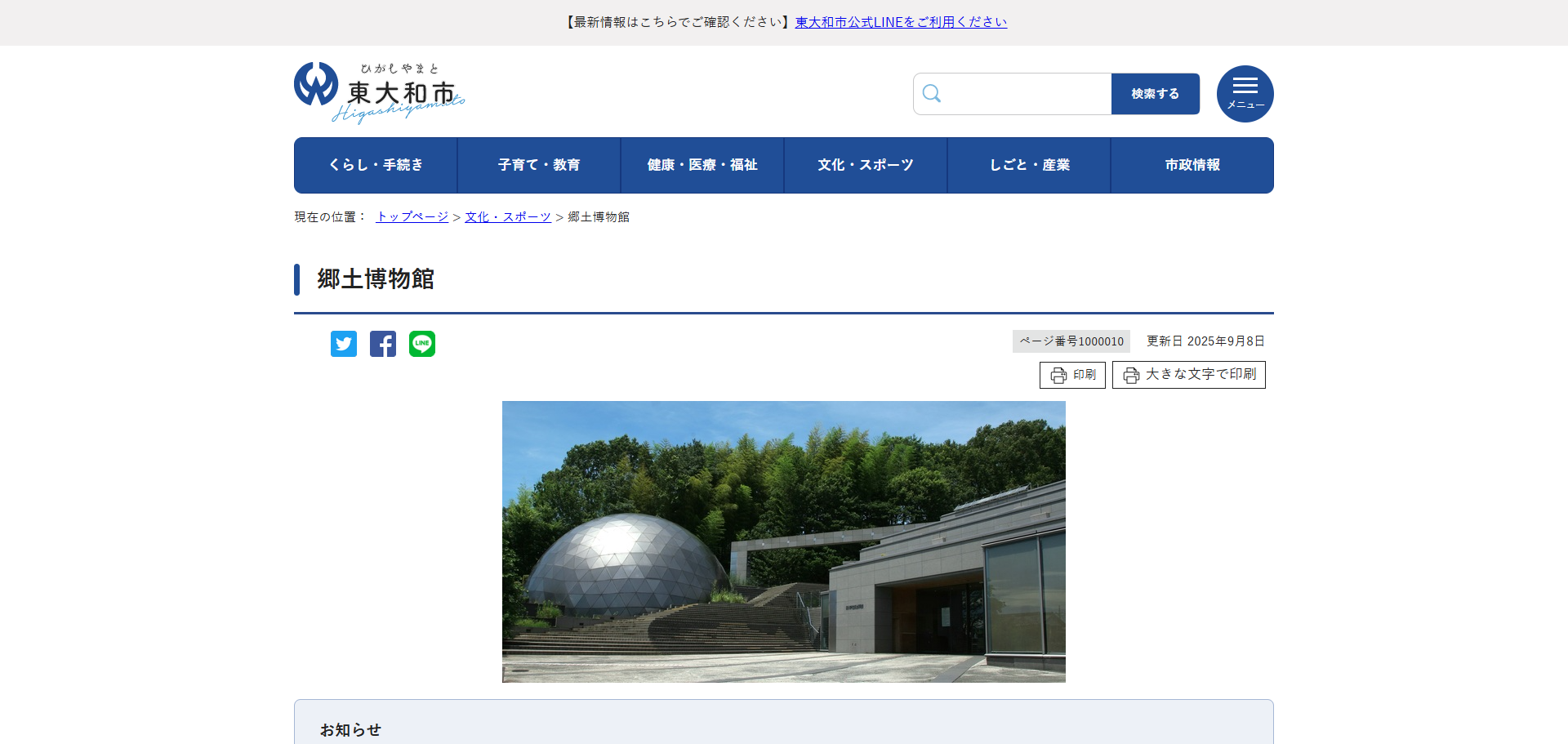Click the ページ番号1000010 label
The height and width of the screenshot is (744, 1568).
(x=1071, y=341)
